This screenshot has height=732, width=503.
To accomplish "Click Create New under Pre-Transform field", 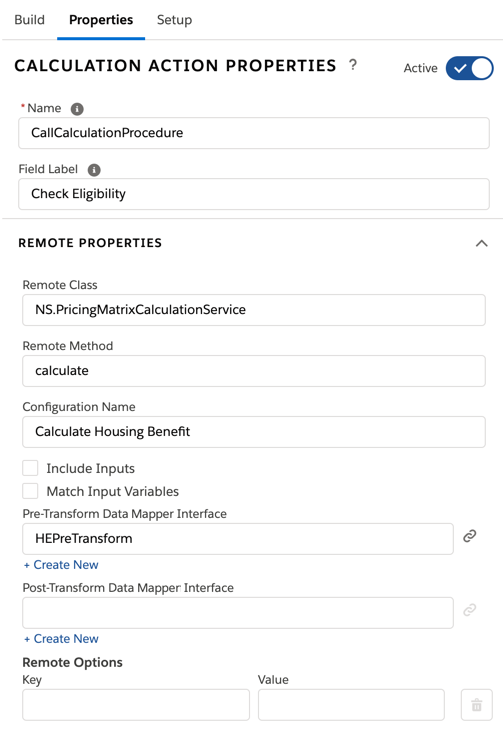I will [x=61, y=565].
